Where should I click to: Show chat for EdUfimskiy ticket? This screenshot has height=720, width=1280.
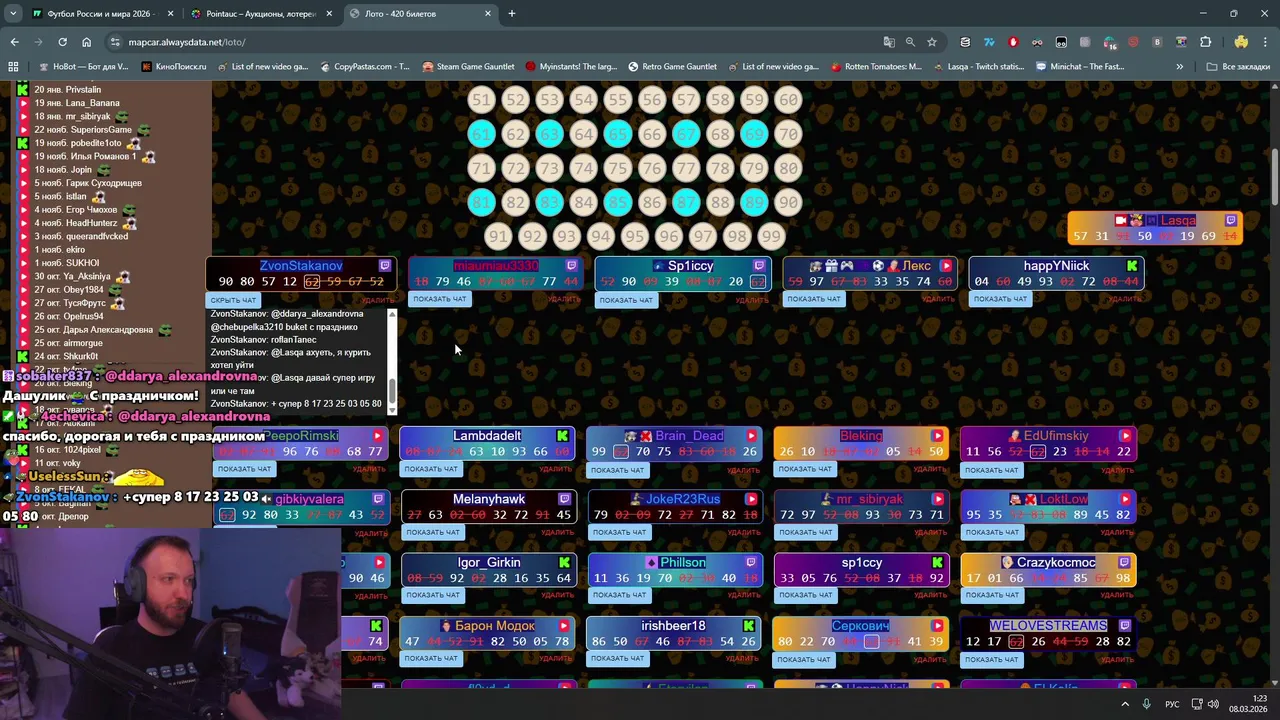tap(992, 470)
